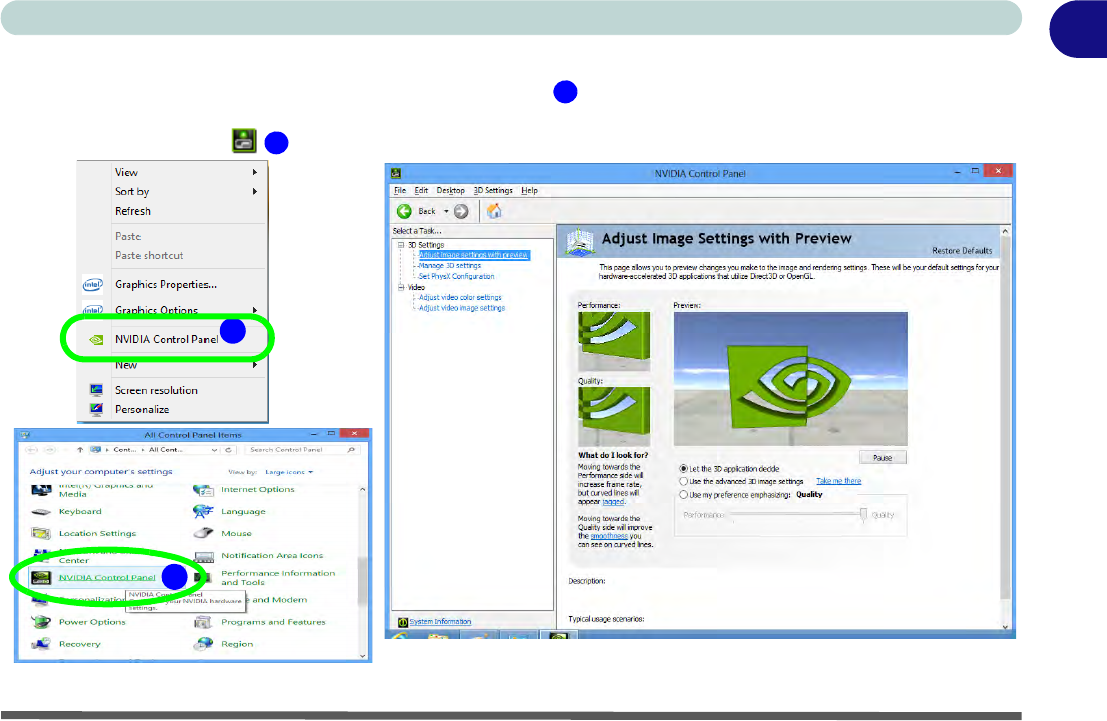This screenshot has height=721, width=1107.
Task: Click the Power Options icon
Action: pyautogui.click(x=41, y=622)
